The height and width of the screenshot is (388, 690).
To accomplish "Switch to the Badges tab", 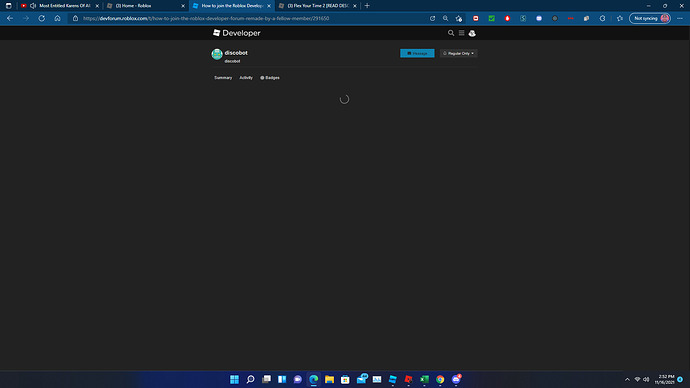I will click(x=270, y=78).
